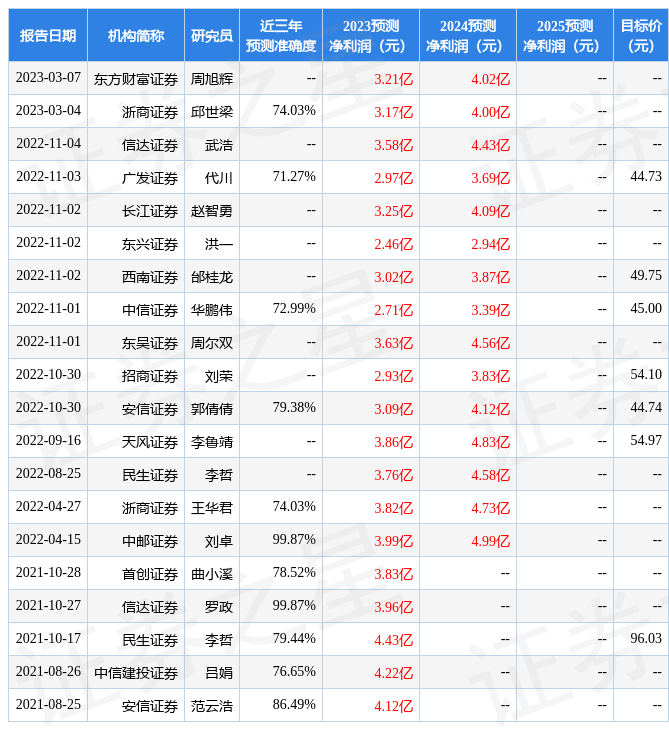Open the 东方财富证券 institution entry

click(x=136, y=79)
